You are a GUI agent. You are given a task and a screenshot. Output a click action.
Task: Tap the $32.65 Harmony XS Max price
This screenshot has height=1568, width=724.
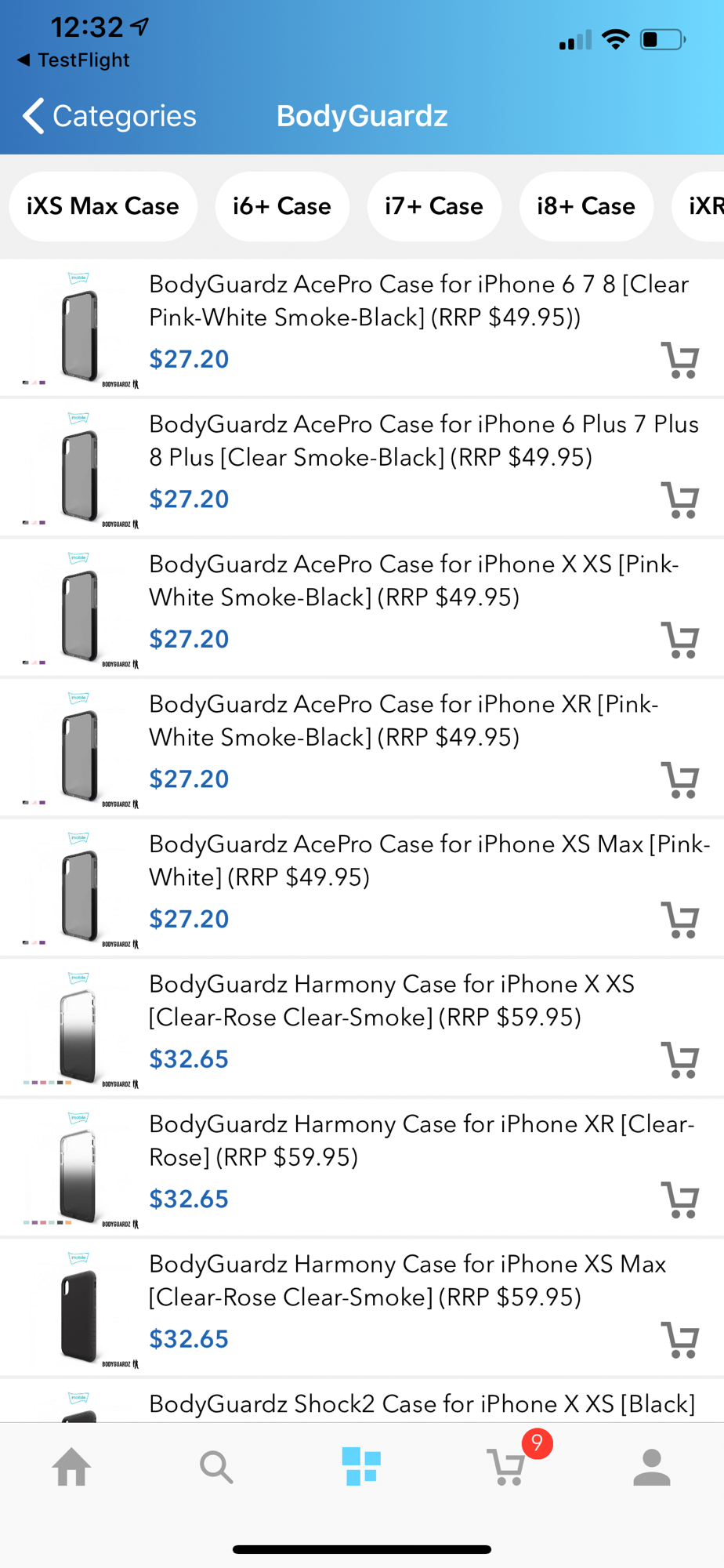point(189,1339)
